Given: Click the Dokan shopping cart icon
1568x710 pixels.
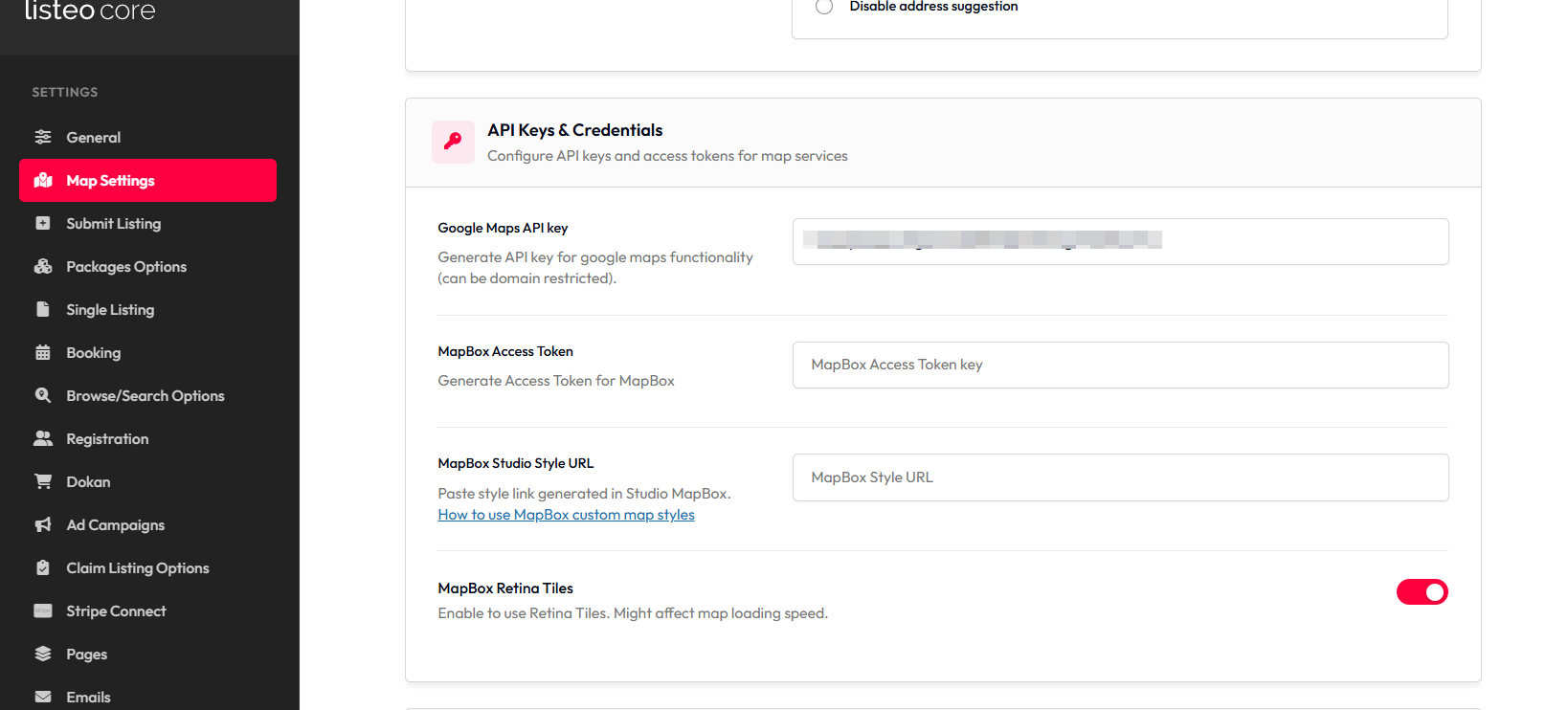Looking at the screenshot, I should point(43,481).
